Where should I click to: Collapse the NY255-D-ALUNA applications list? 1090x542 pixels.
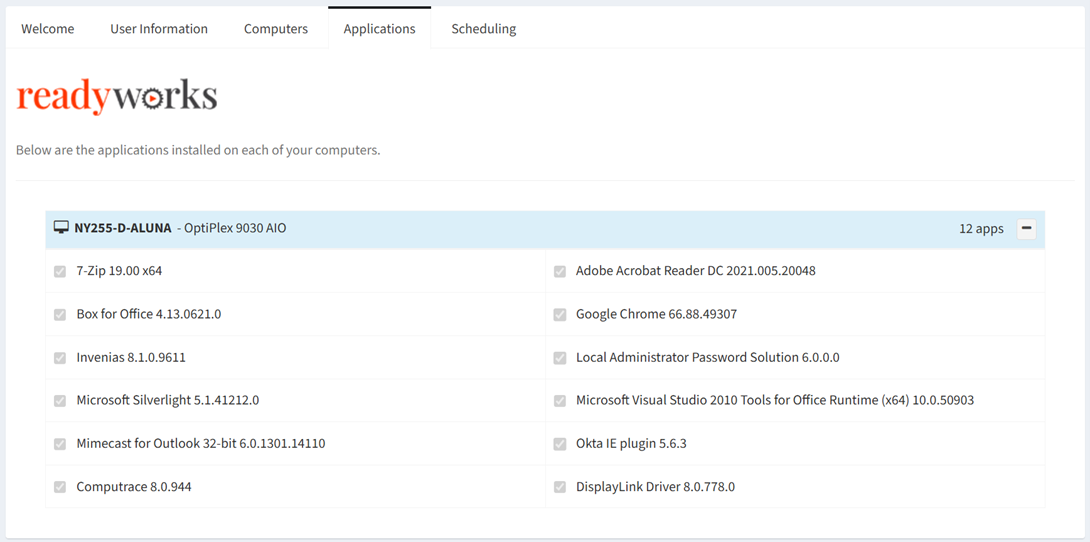1026,229
